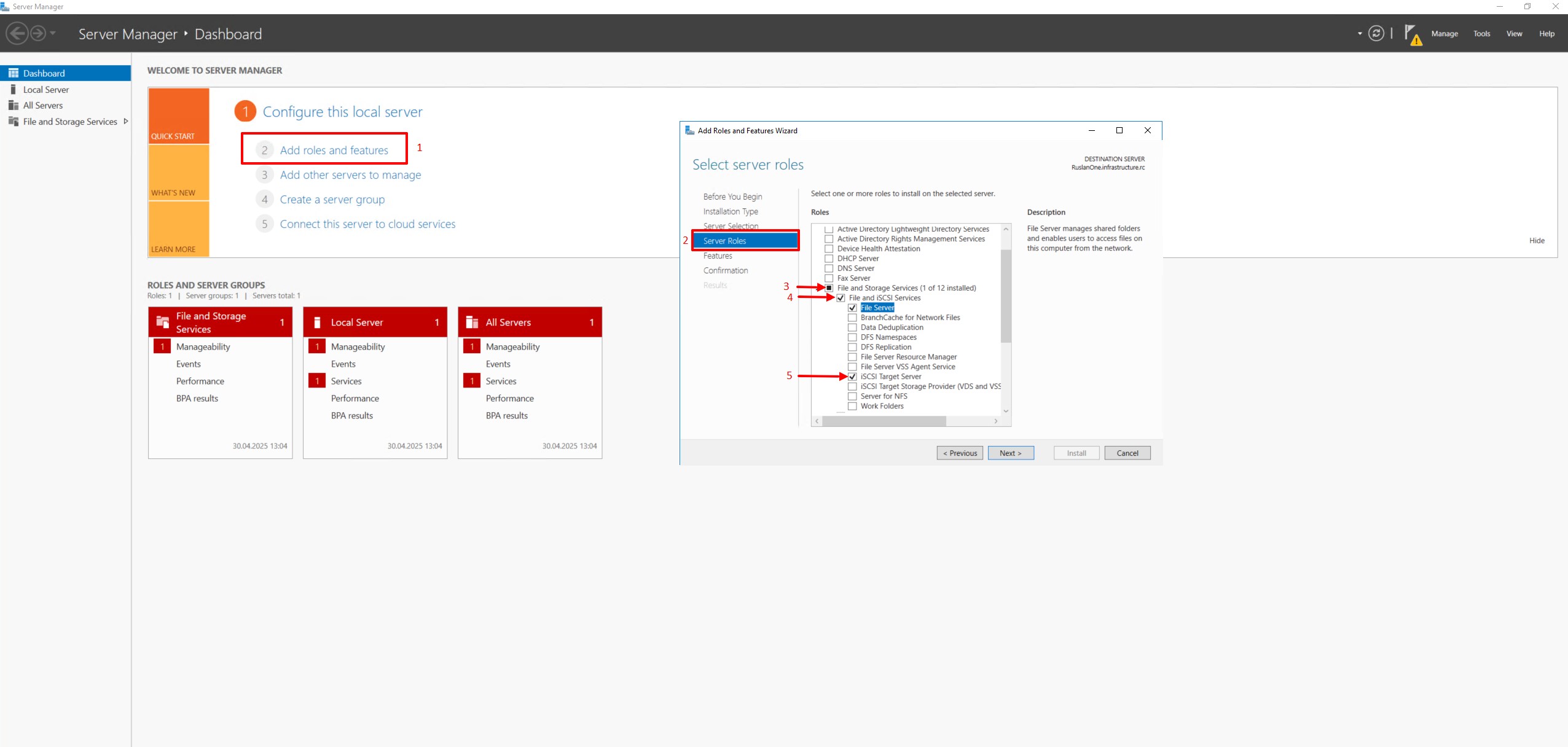
Task: Check the Fax Server role
Action: pos(829,278)
